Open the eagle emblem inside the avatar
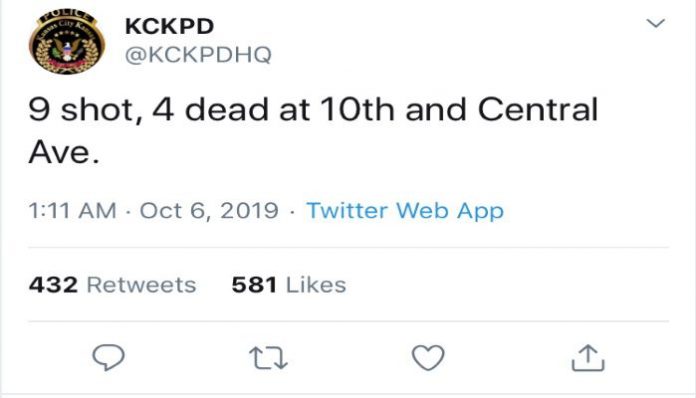The image size is (696, 398). point(67,50)
